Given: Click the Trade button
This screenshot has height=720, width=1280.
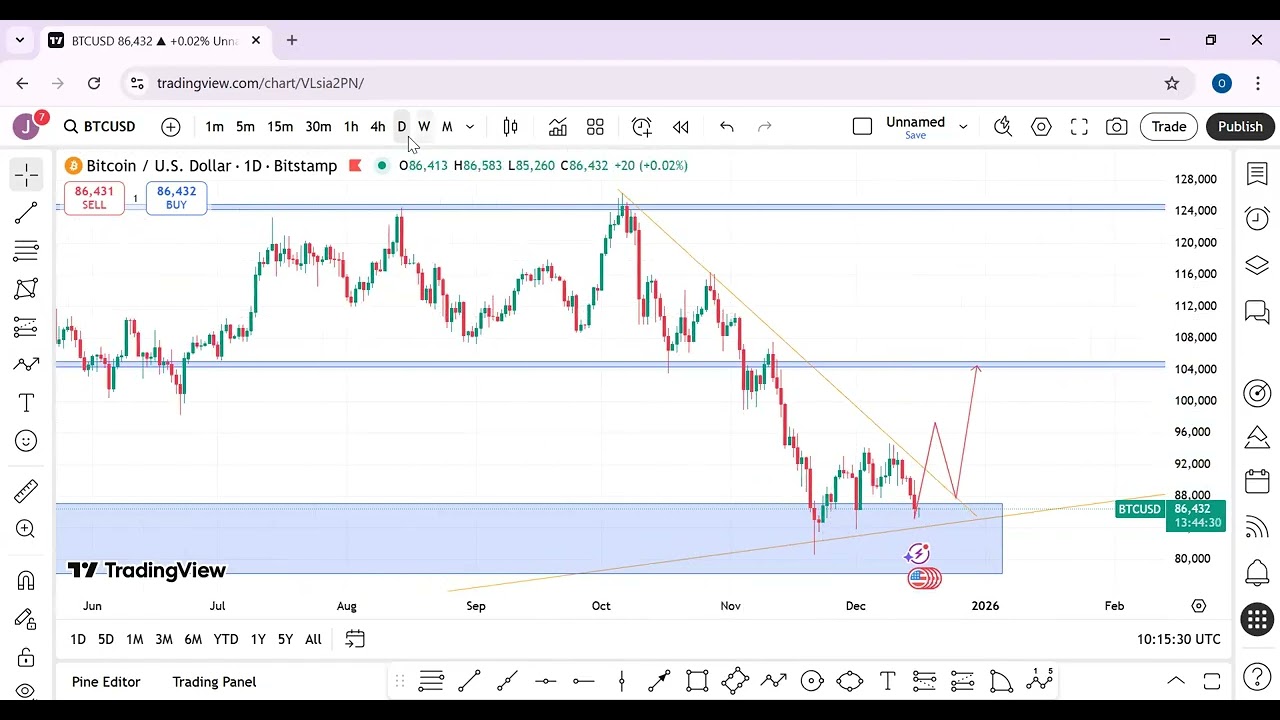Looking at the screenshot, I should pos(1168,127).
